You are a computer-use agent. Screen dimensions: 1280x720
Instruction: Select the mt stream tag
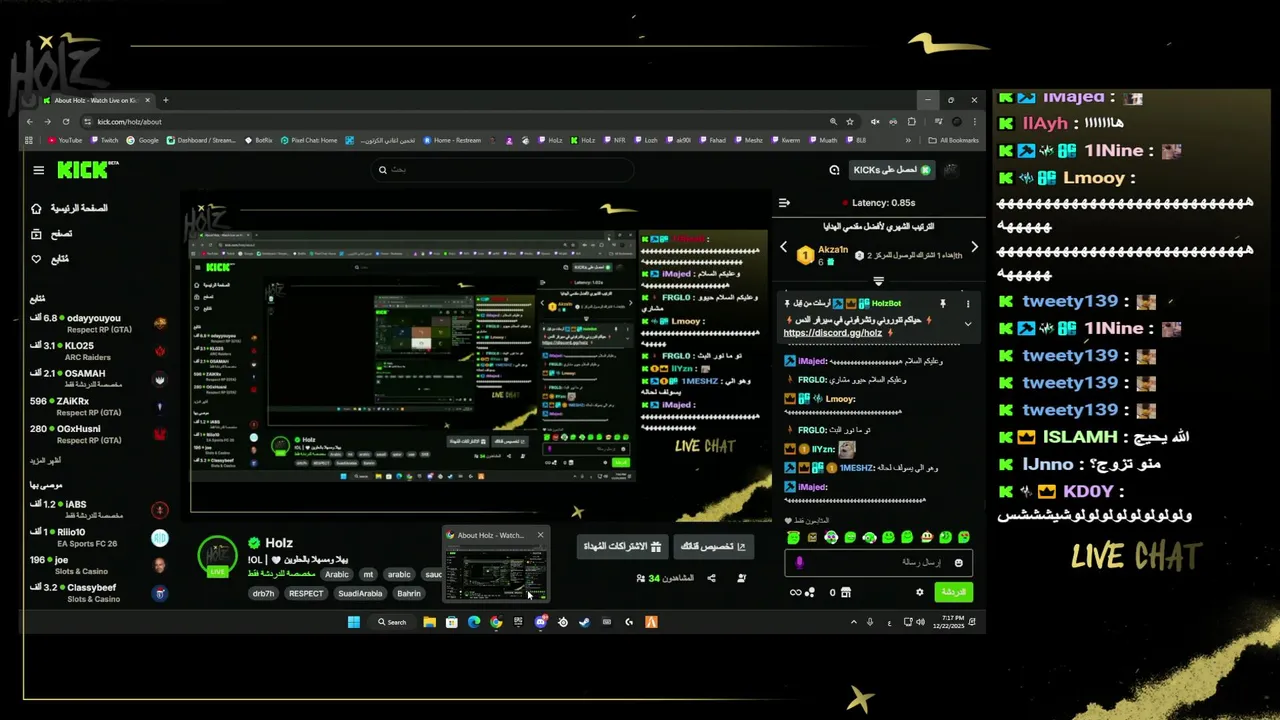coord(368,575)
